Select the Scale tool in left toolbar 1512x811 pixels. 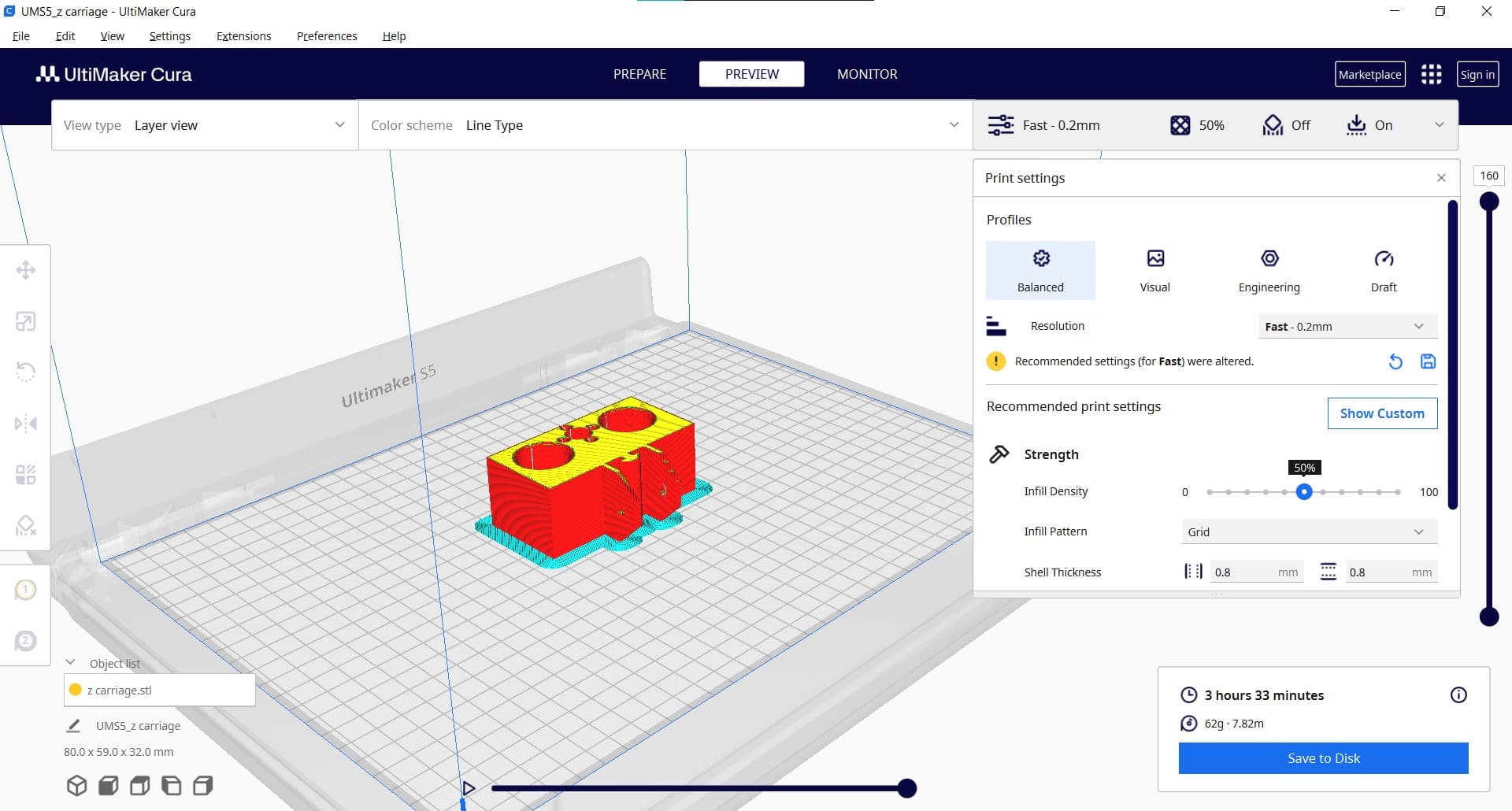tap(25, 321)
